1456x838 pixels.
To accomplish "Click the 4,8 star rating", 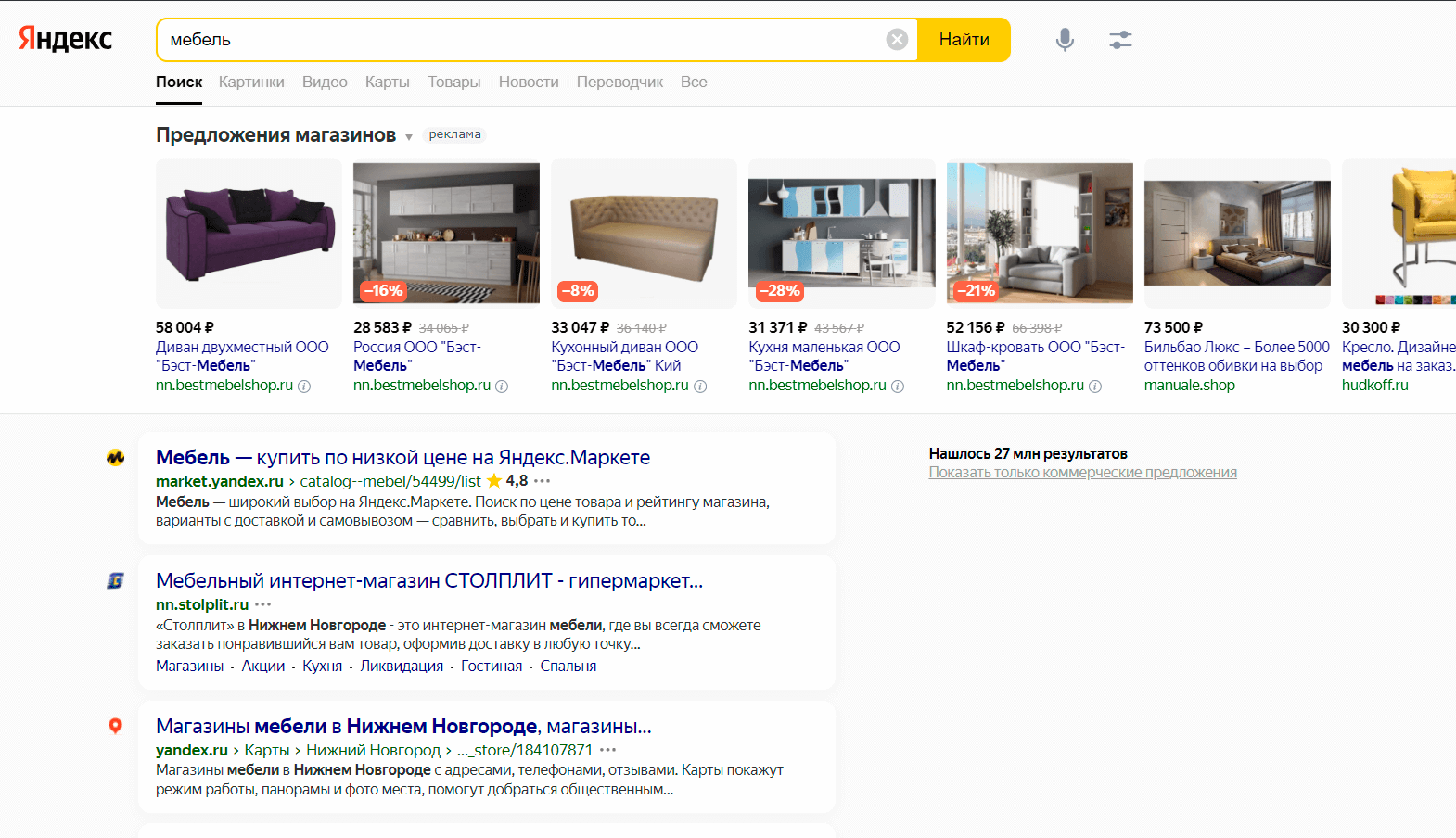I will coord(507,481).
